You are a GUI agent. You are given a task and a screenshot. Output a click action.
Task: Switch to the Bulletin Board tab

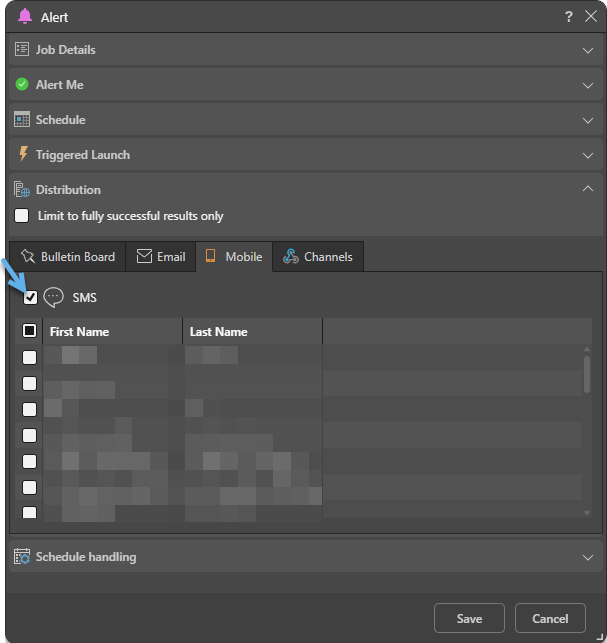click(x=68, y=257)
